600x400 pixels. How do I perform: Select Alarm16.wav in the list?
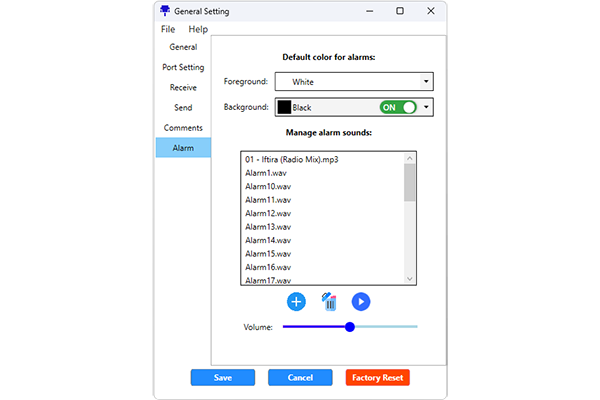click(x=323, y=267)
